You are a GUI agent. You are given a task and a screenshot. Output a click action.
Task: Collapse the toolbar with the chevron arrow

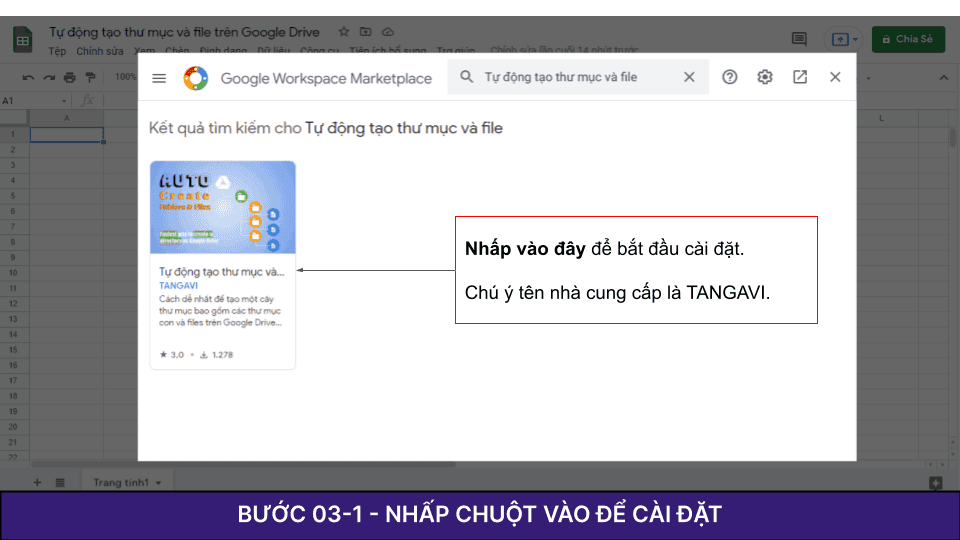click(x=942, y=77)
